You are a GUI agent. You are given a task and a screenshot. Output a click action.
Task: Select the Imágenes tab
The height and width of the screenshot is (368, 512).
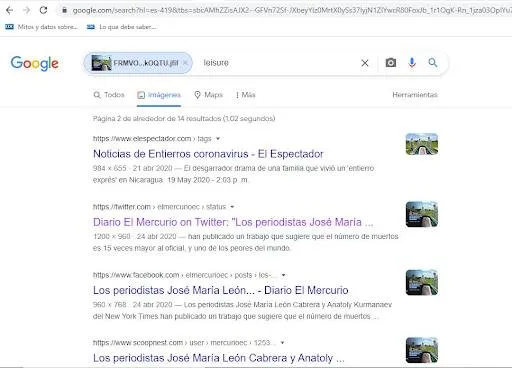[159, 95]
